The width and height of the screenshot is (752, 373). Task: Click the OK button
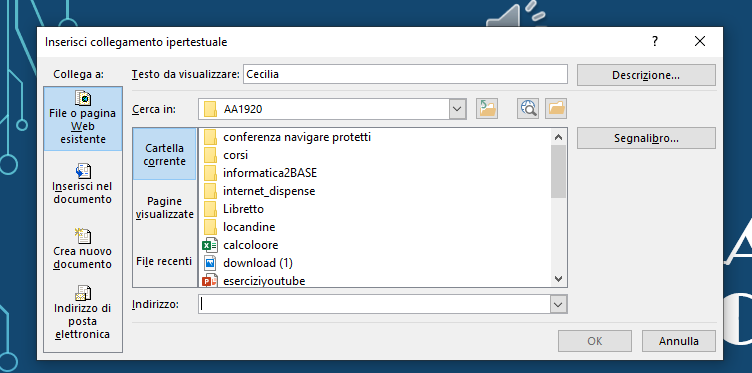[x=595, y=341]
